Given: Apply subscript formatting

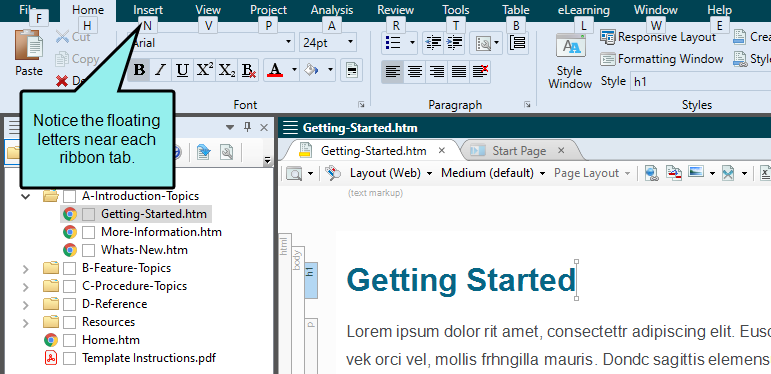Looking at the screenshot, I should click(x=227, y=70).
